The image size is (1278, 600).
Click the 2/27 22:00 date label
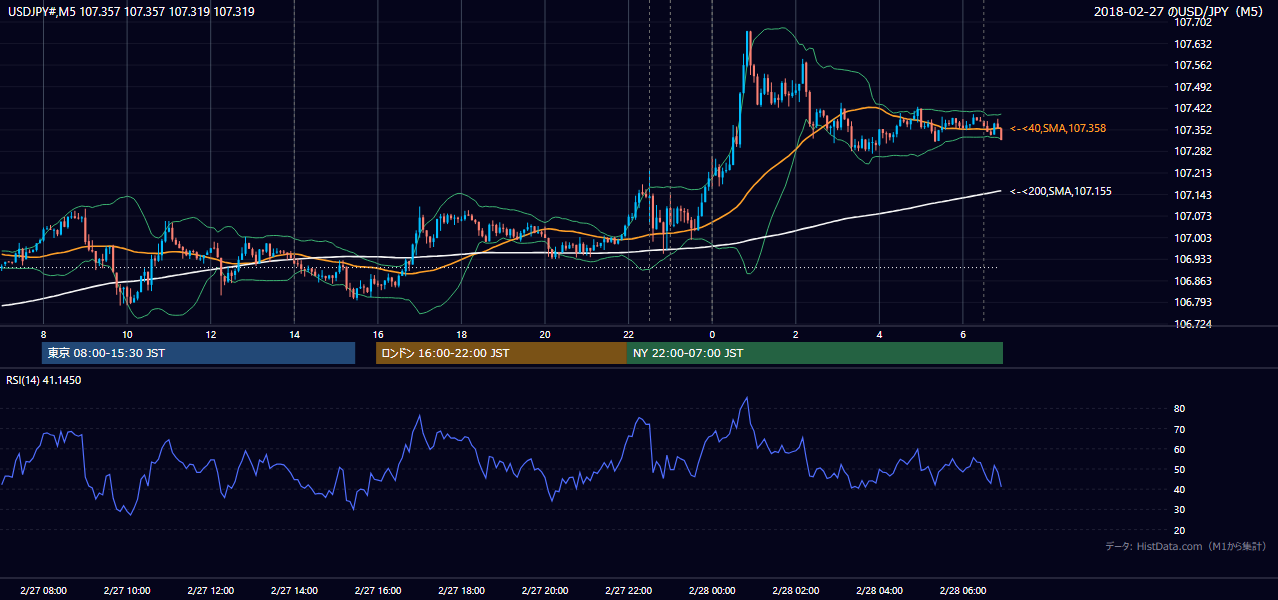point(628,591)
